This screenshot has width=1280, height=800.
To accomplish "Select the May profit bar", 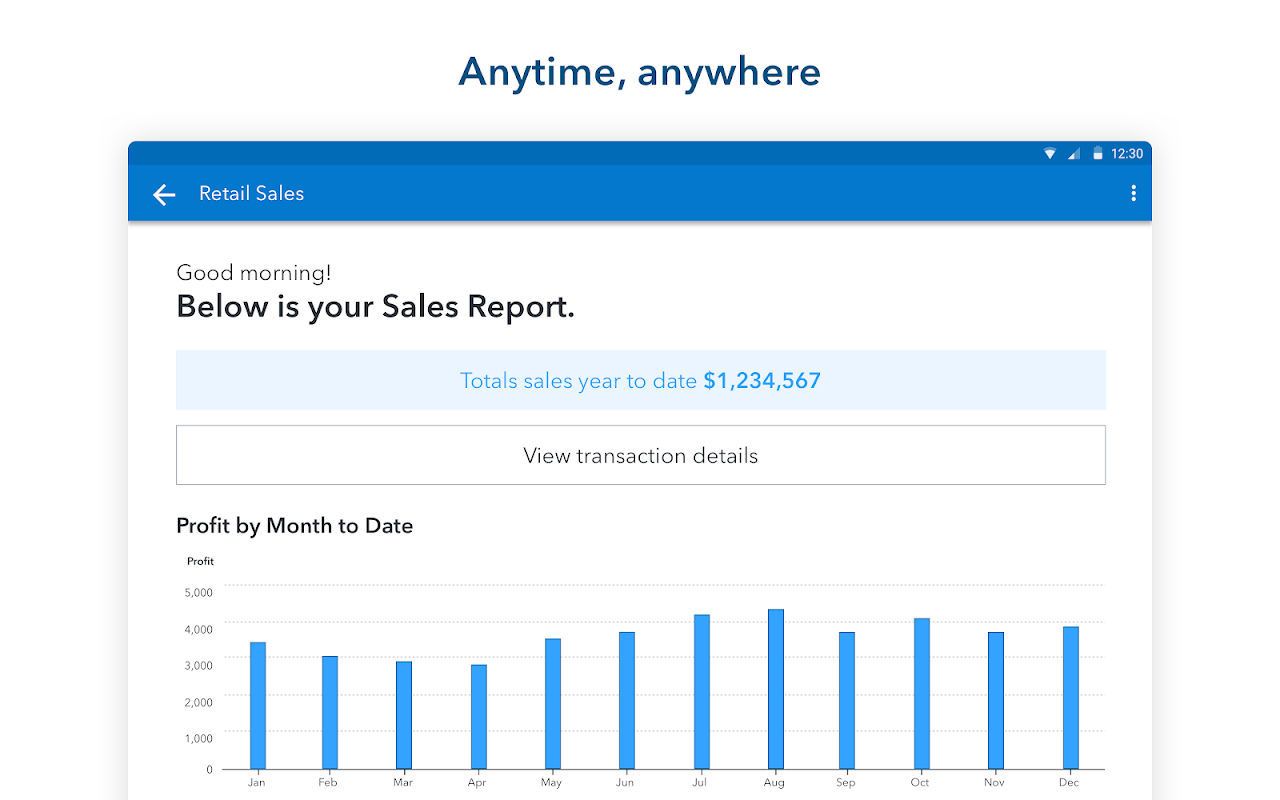I will click(553, 704).
